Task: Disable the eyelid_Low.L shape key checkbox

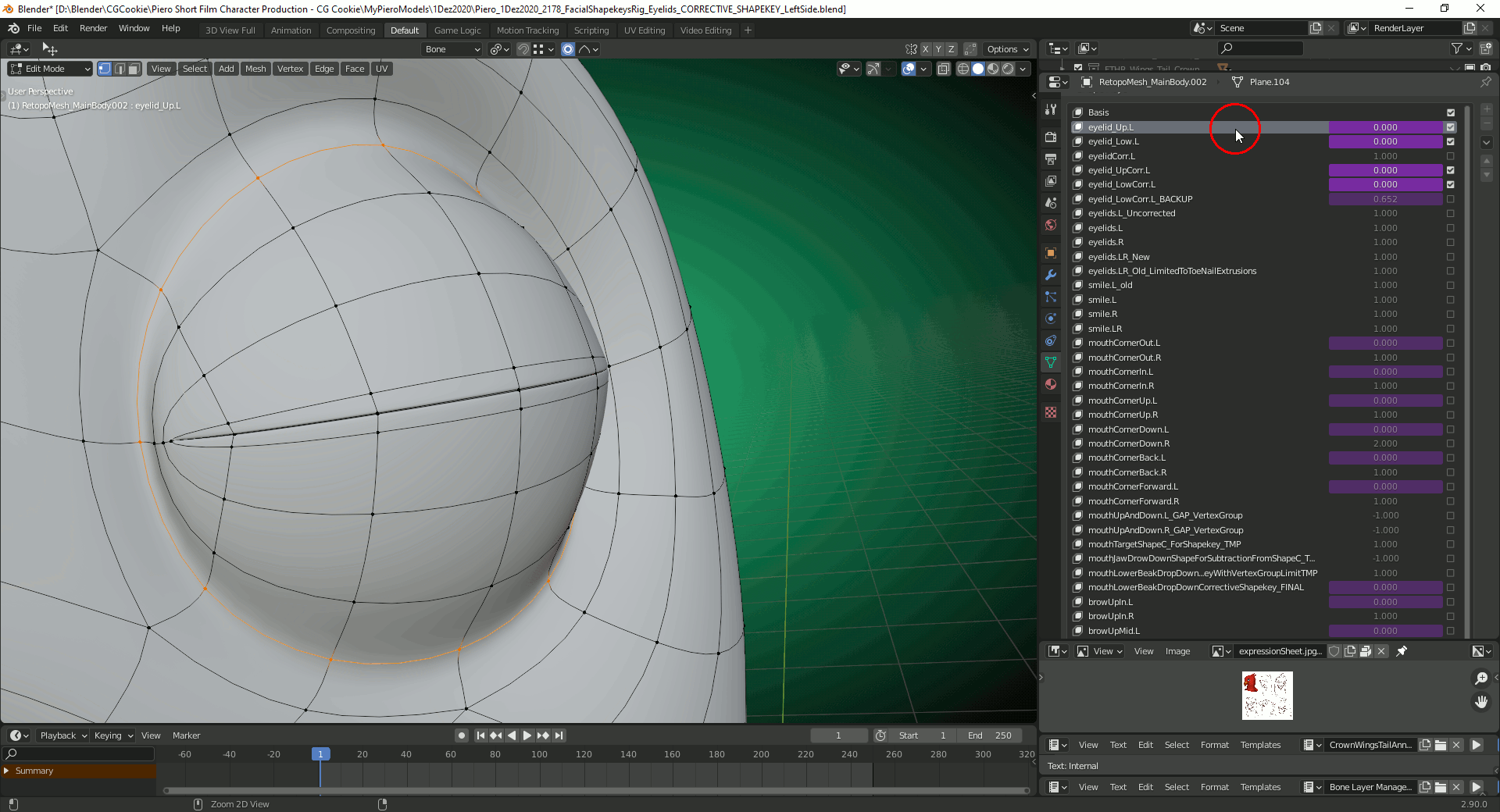Action: click(1451, 141)
